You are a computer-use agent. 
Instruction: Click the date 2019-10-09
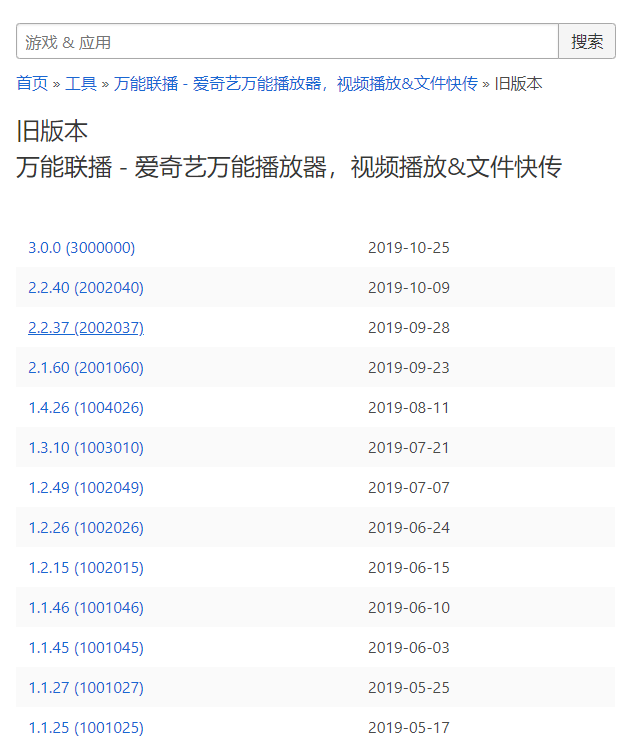click(x=409, y=288)
